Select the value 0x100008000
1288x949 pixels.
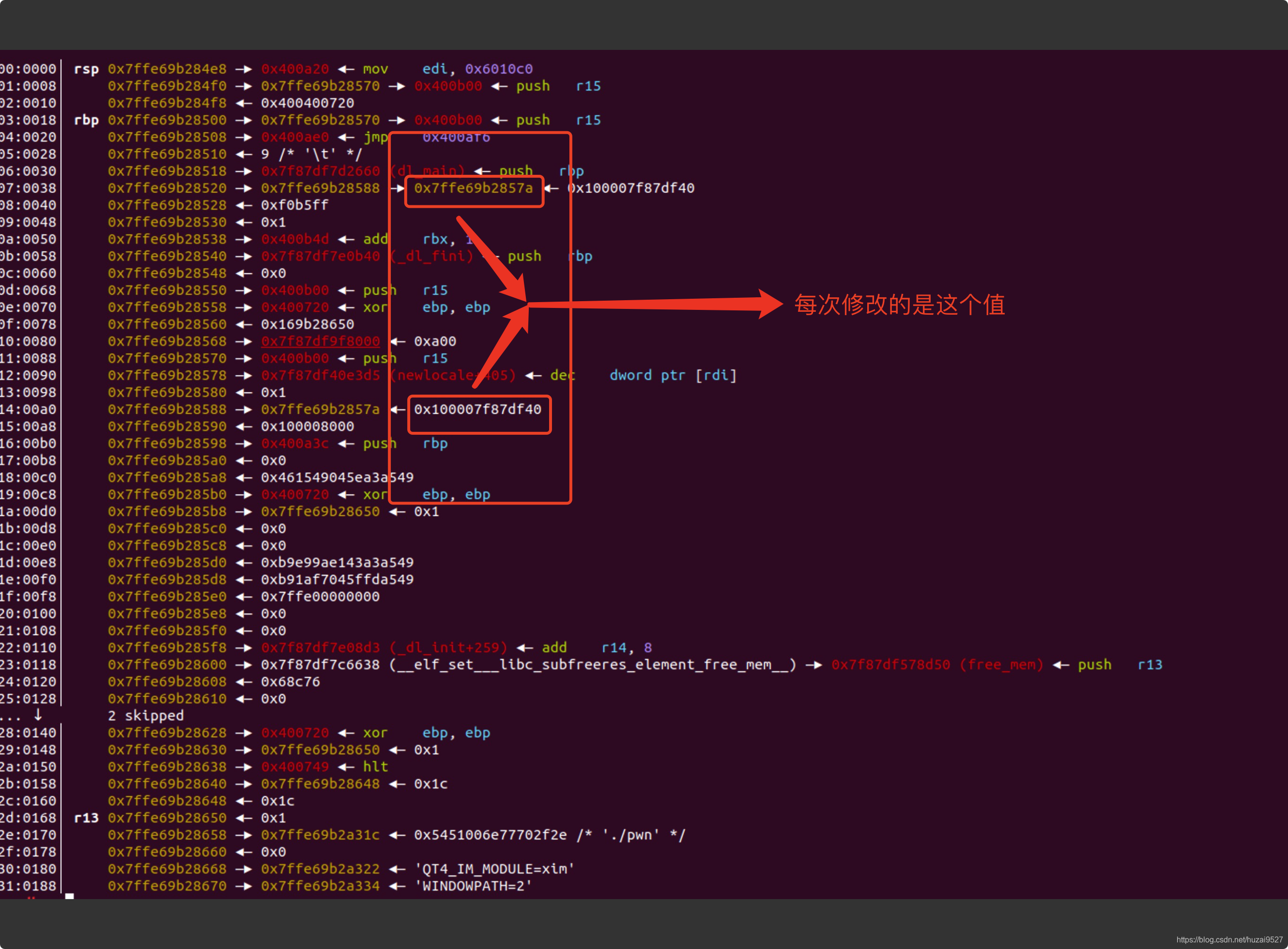(x=307, y=426)
